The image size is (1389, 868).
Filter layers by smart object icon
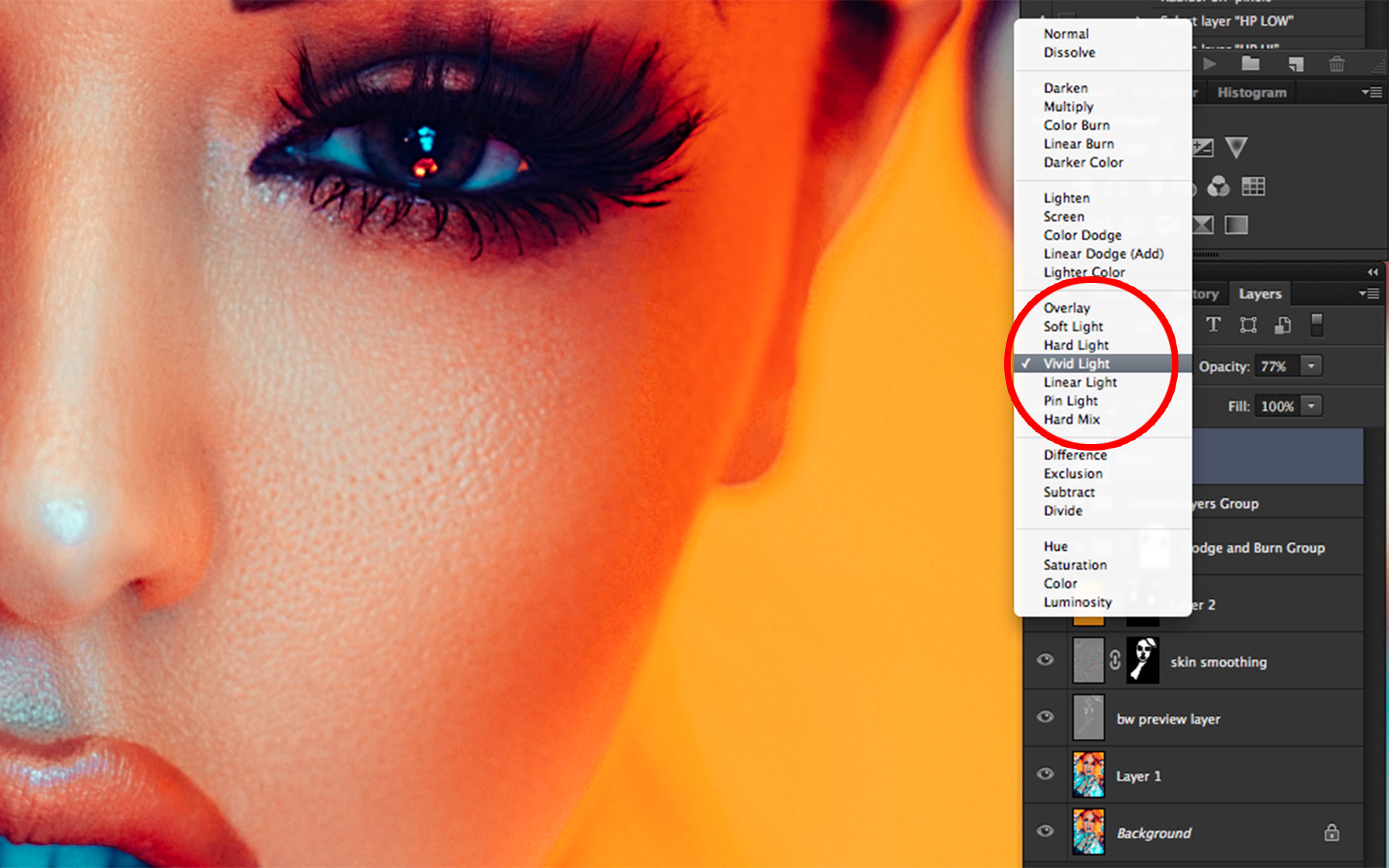tap(1283, 325)
